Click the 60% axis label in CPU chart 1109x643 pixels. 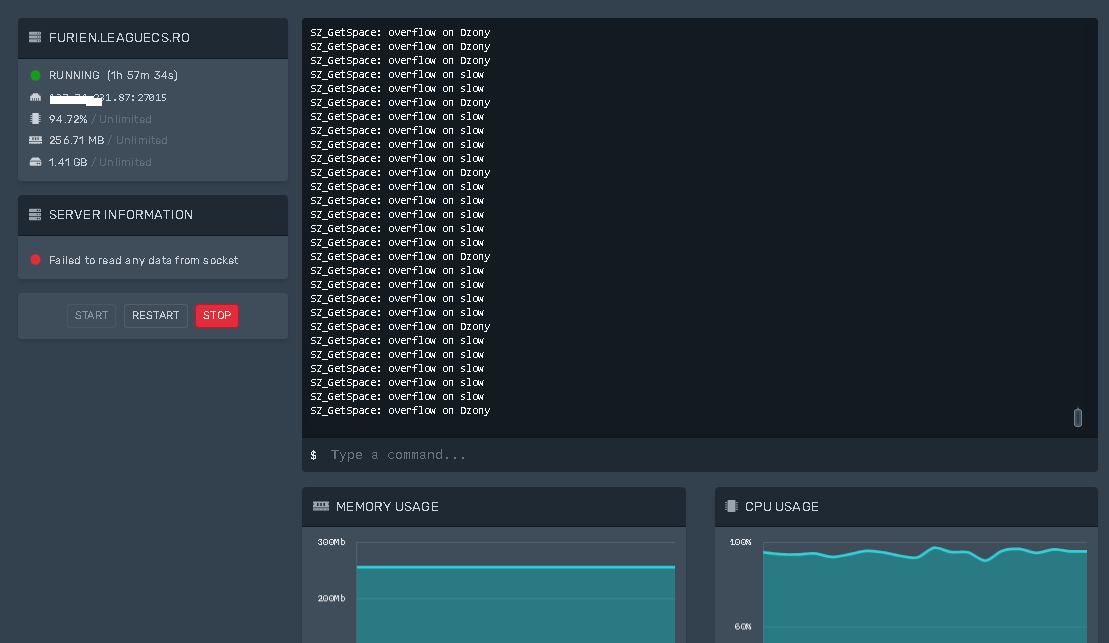click(743, 627)
